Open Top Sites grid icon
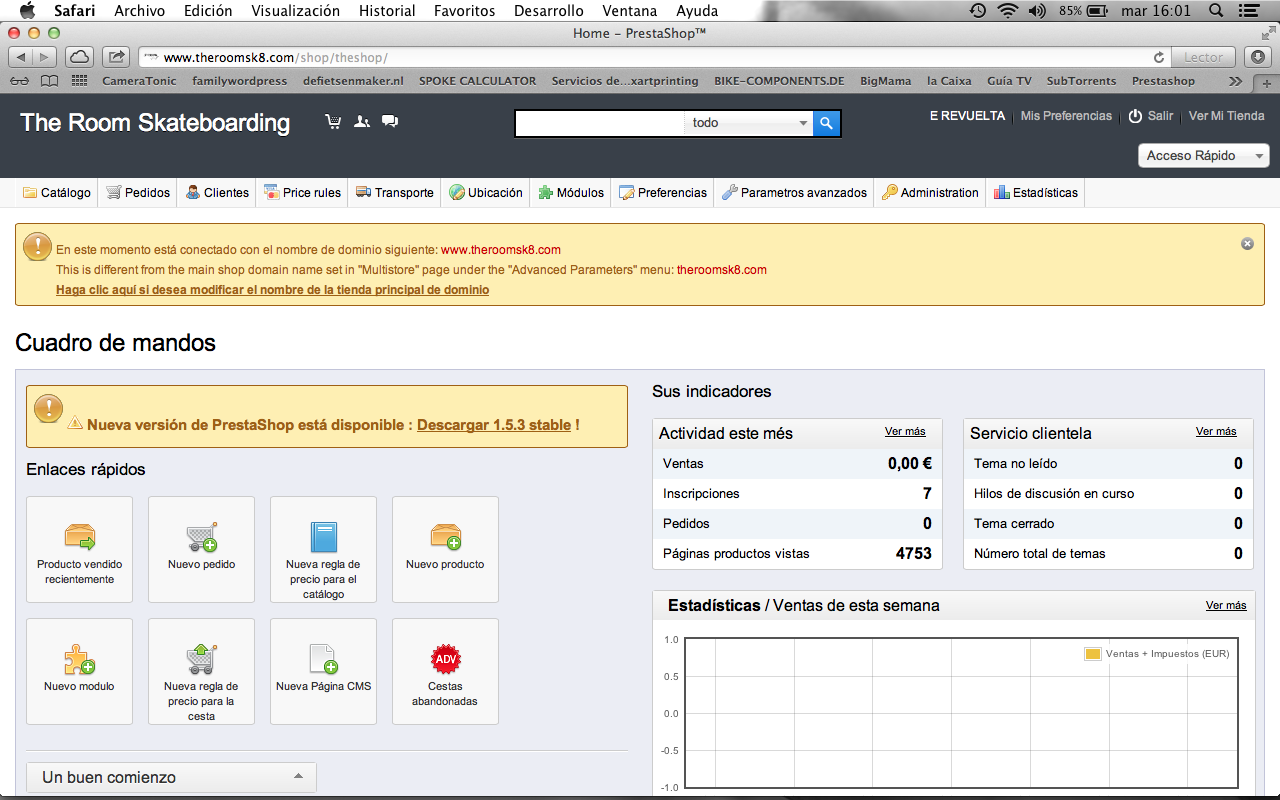The height and width of the screenshot is (800, 1280). point(80,81)
